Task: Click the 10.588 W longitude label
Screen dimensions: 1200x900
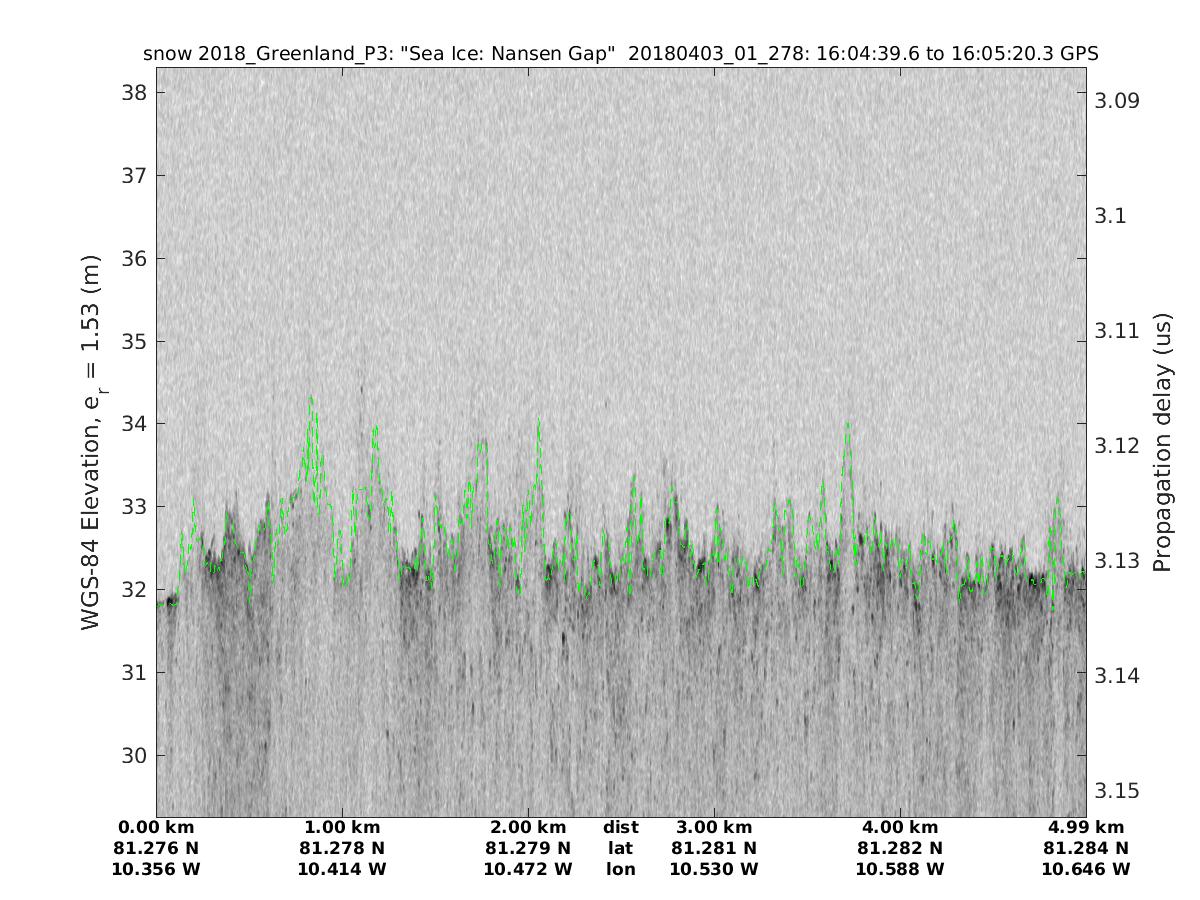Action: (x=900, y=869)
